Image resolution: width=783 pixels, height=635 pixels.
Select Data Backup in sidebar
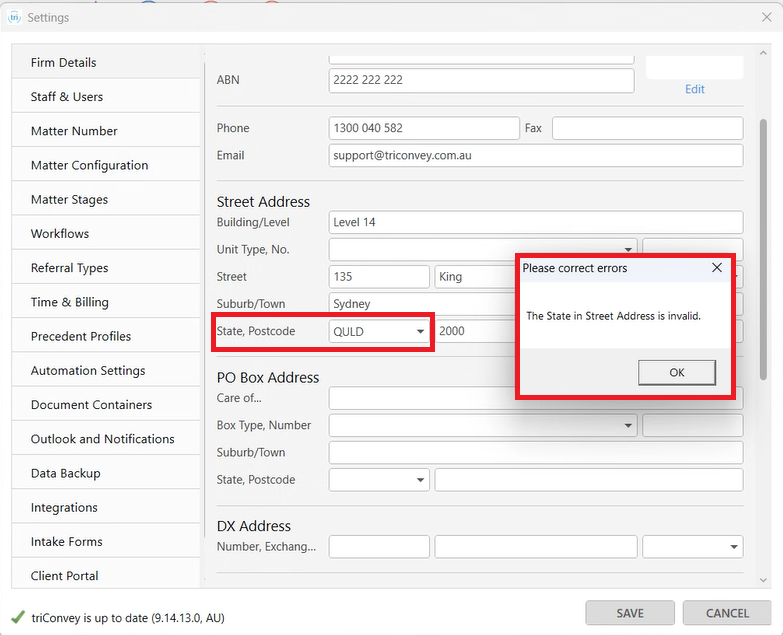(66, 473)
